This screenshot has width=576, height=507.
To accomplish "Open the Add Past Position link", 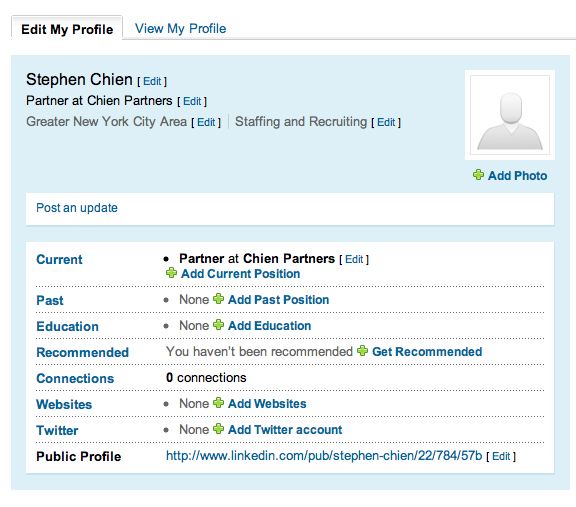I will pos(278,300).
